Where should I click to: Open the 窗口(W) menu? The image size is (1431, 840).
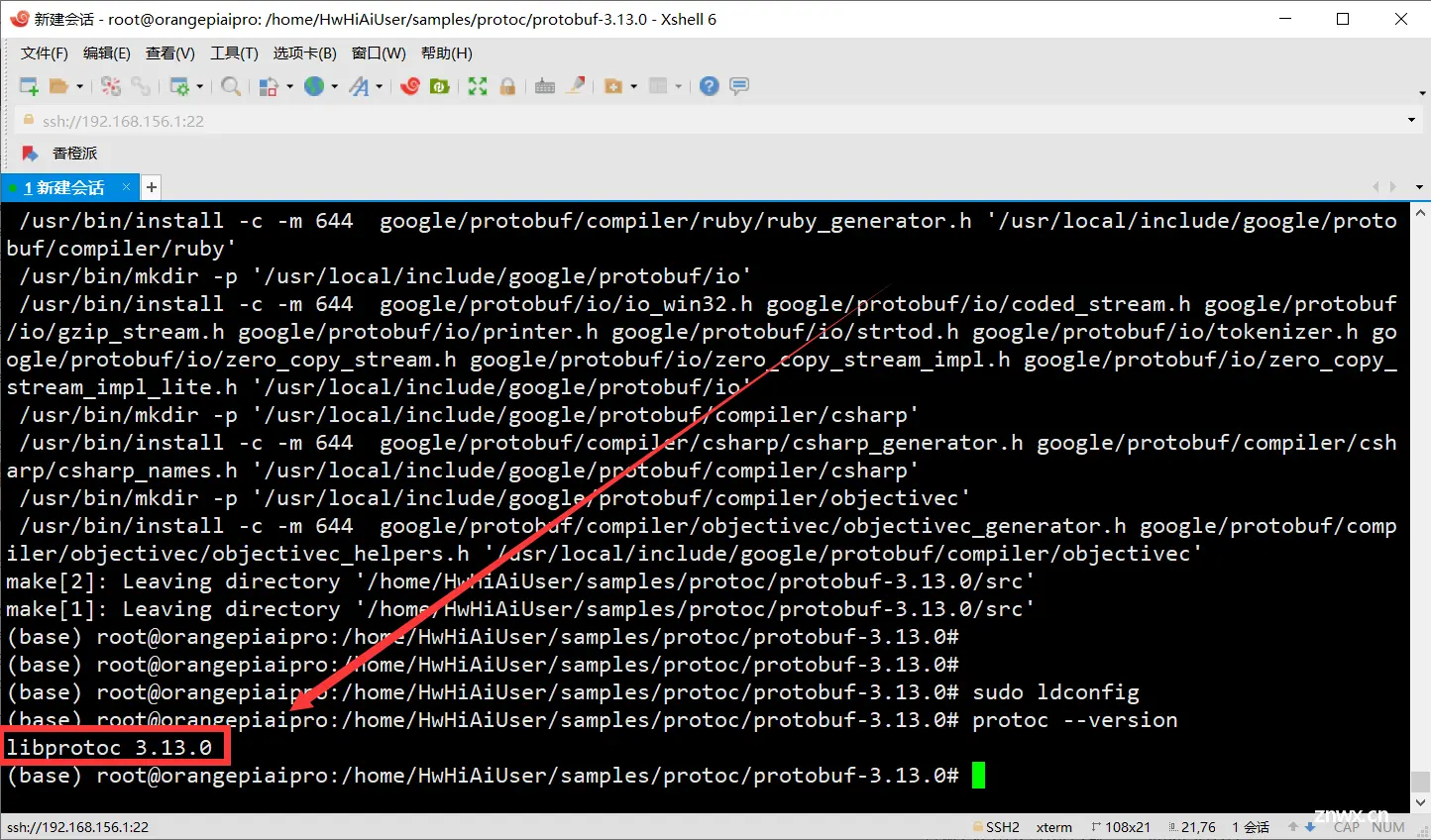[x=379, y=53]
